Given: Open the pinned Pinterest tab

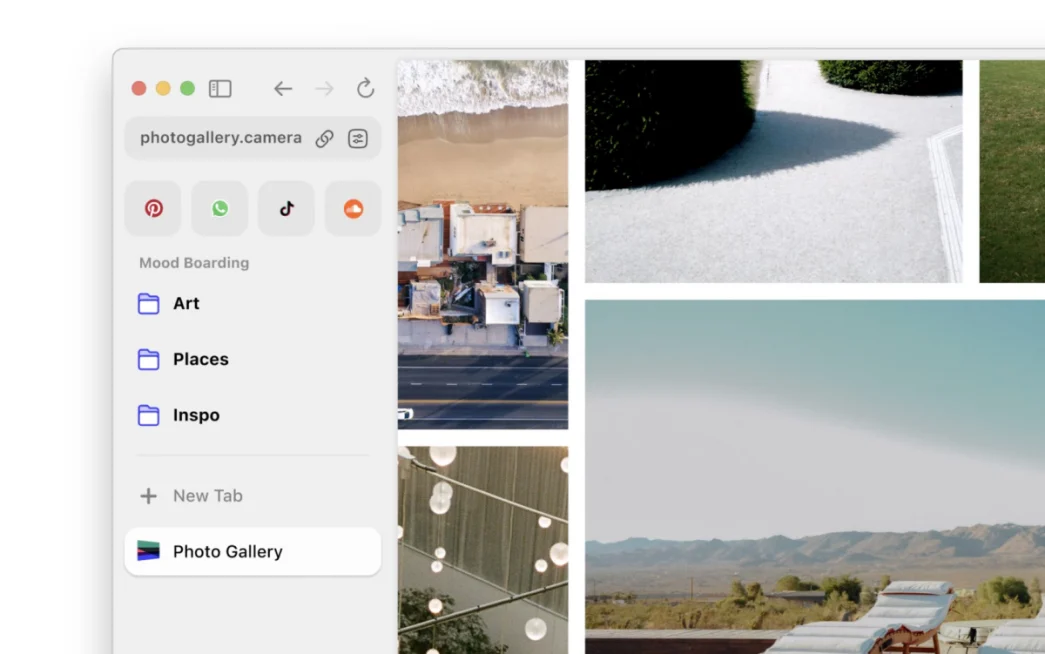Looking at the screenshot, I should (x=153, y=208).
